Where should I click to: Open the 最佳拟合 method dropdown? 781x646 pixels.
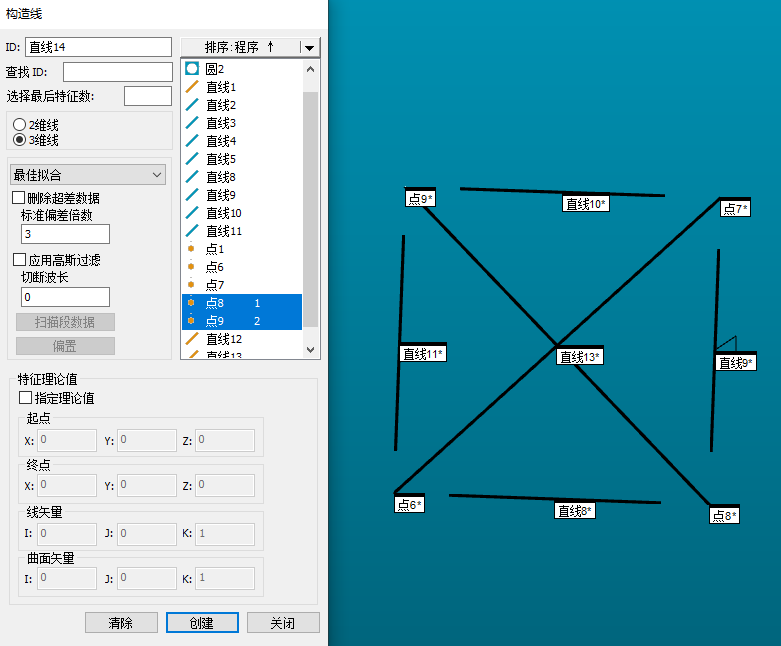pos(89,175)
